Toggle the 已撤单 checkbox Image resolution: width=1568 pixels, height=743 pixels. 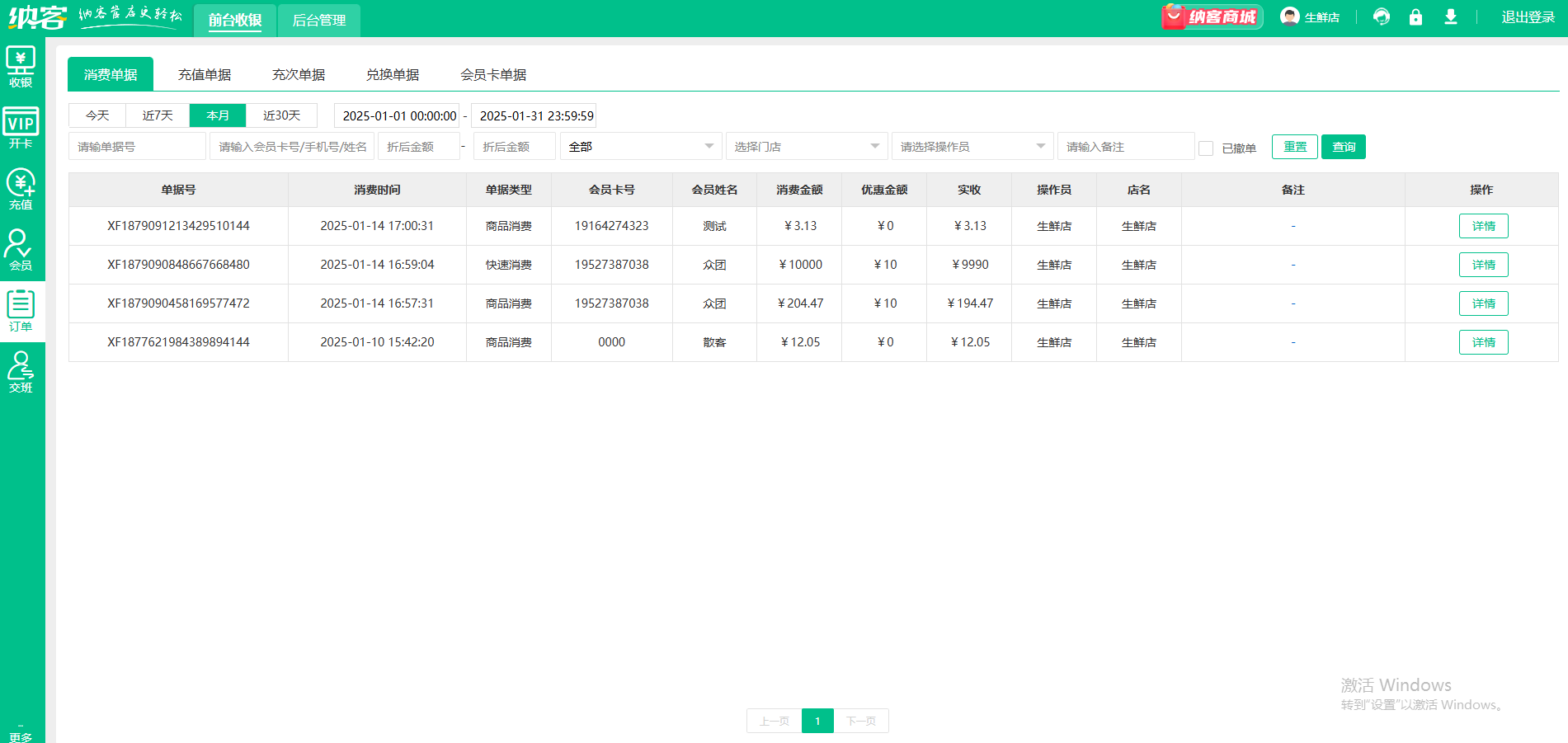(x=1206, y=148)
